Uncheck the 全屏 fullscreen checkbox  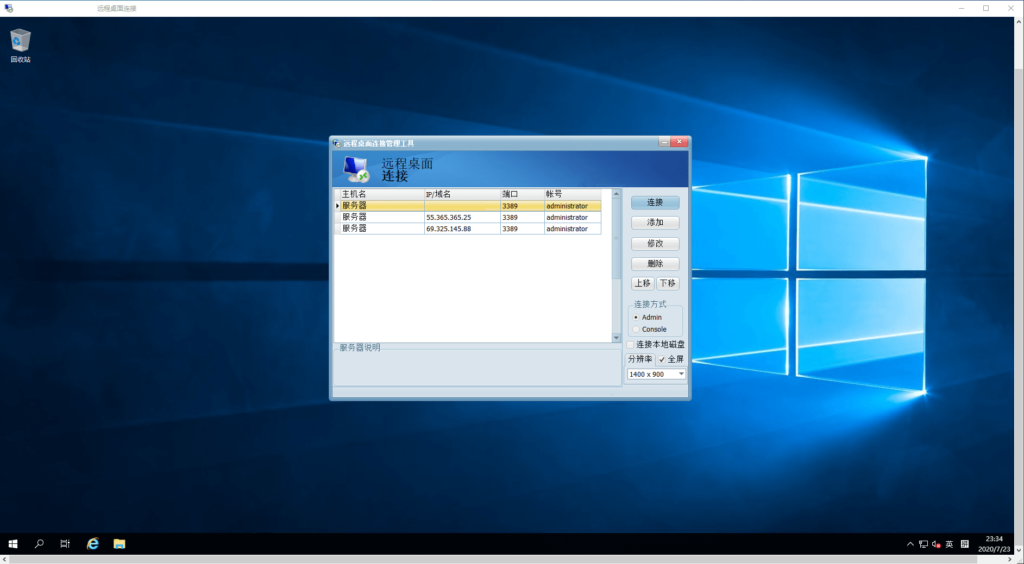point(662,359)
